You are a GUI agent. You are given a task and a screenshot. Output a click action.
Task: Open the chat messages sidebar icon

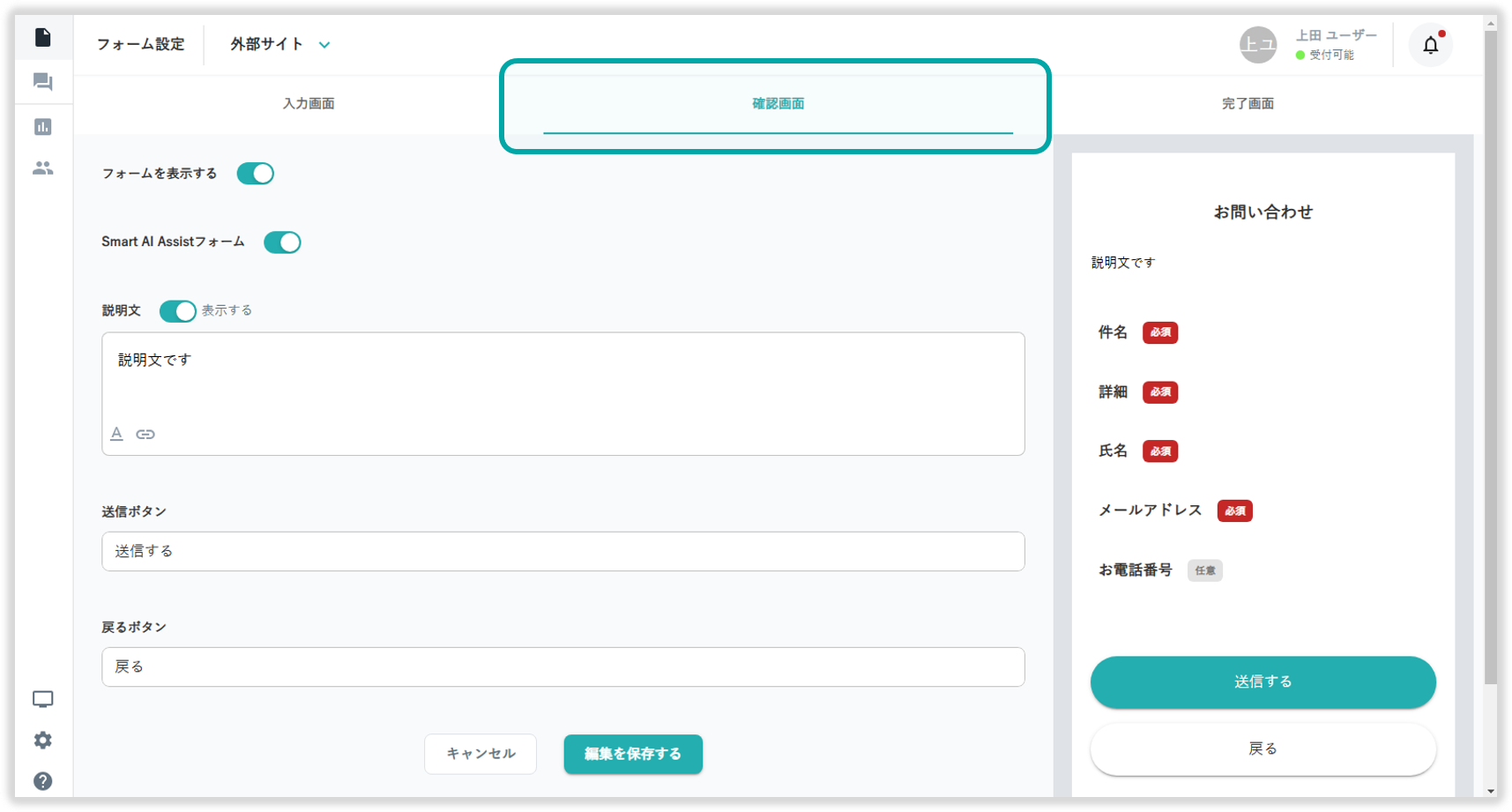coord(42,82)
